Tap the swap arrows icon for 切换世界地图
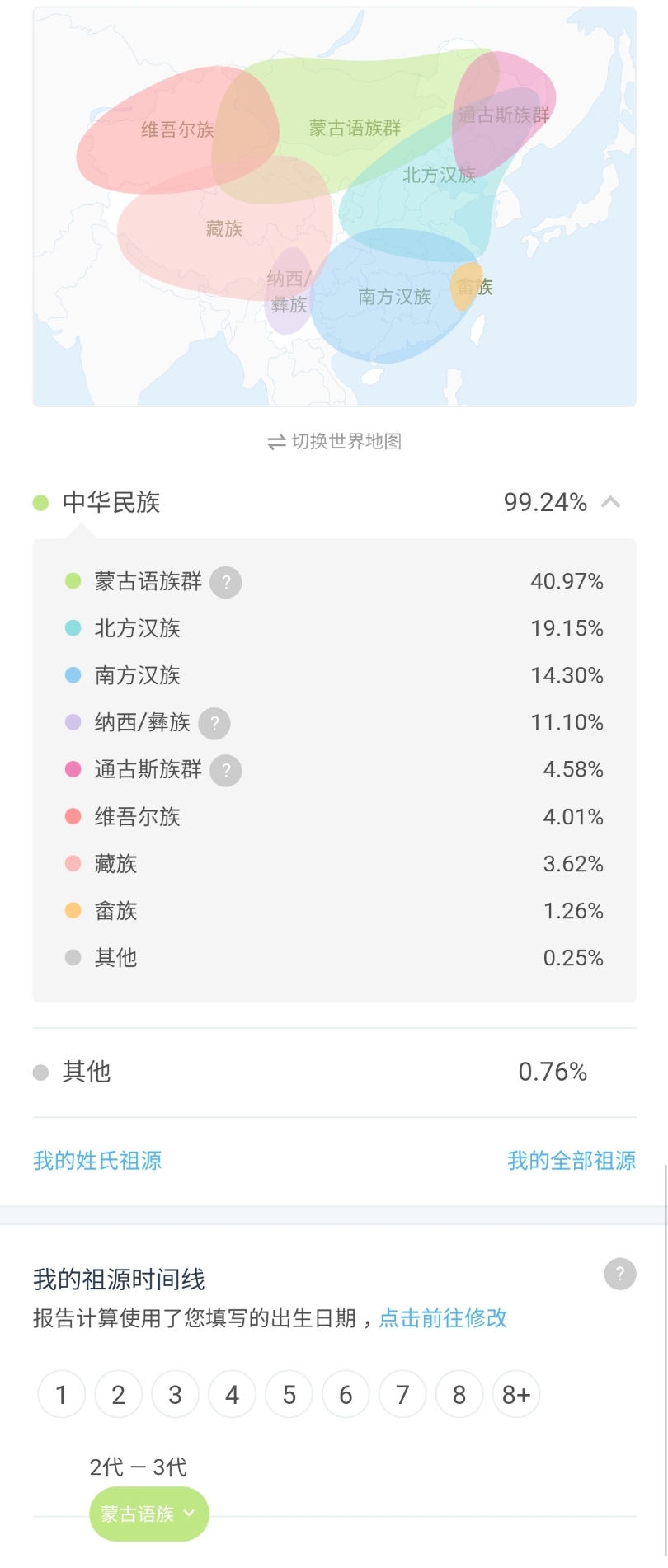Image resolution: width=668 pixels, height=1568 pixels. [x=276, y=443]
